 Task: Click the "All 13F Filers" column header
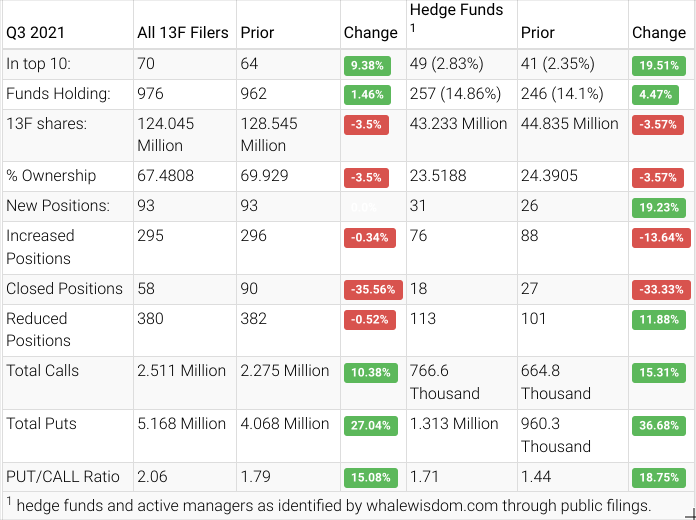184,32
